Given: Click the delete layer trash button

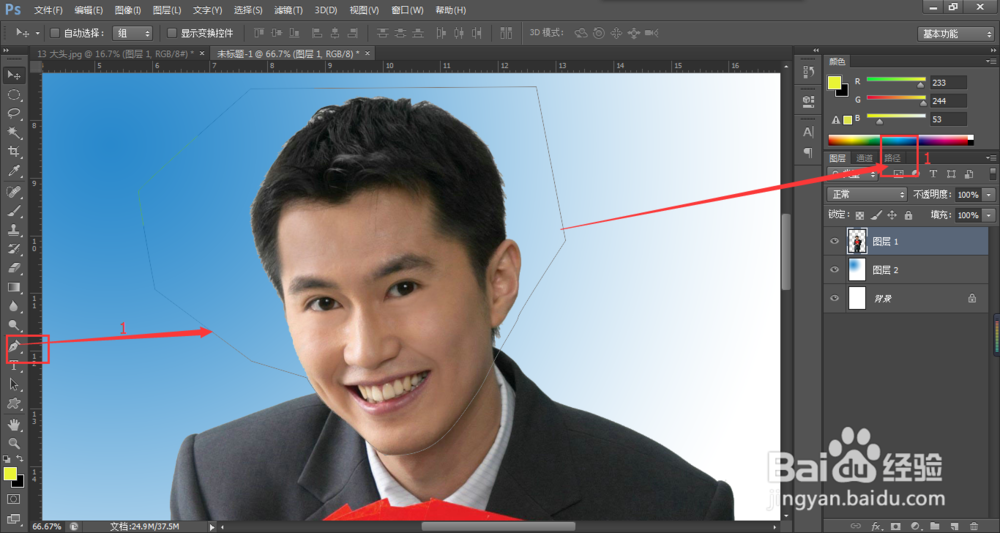Looking at the screenshot, I should pos(973,526).
